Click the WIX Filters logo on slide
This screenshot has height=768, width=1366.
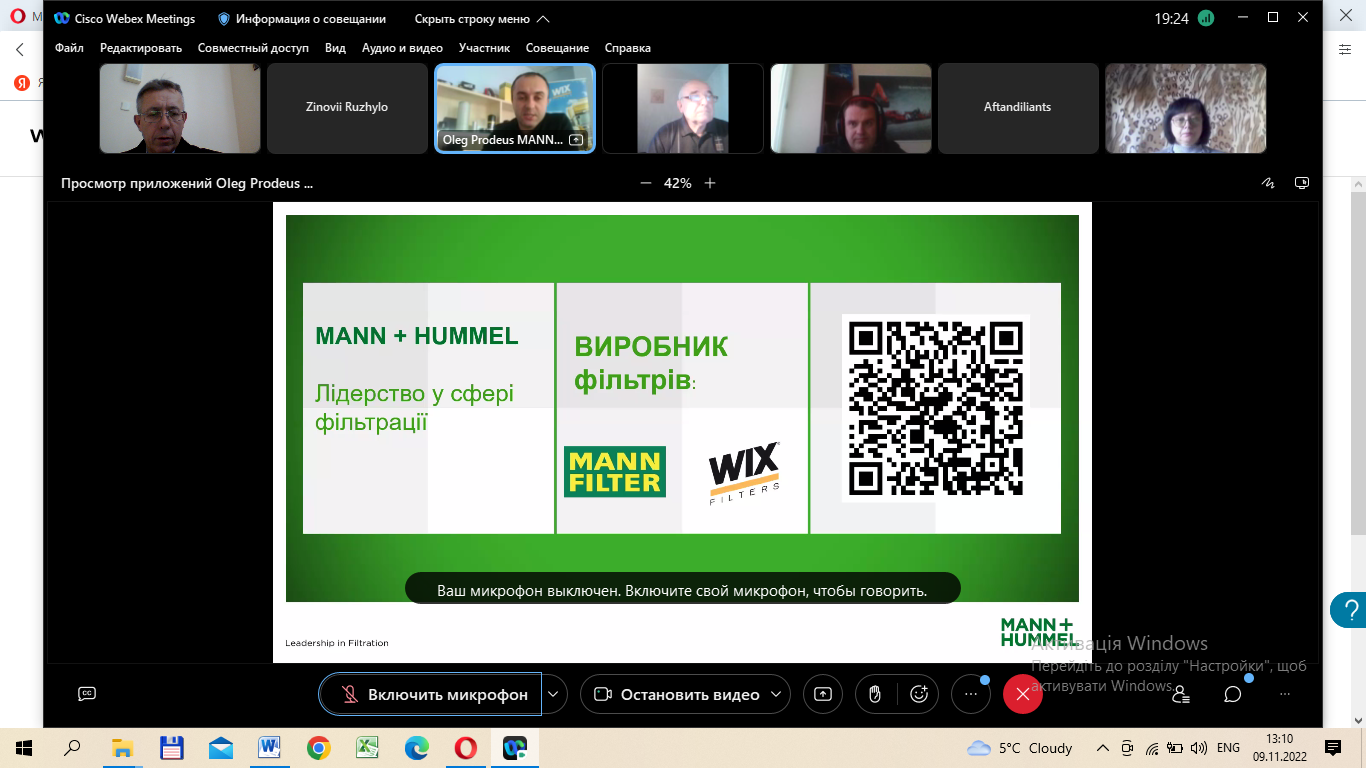point(744,472)
